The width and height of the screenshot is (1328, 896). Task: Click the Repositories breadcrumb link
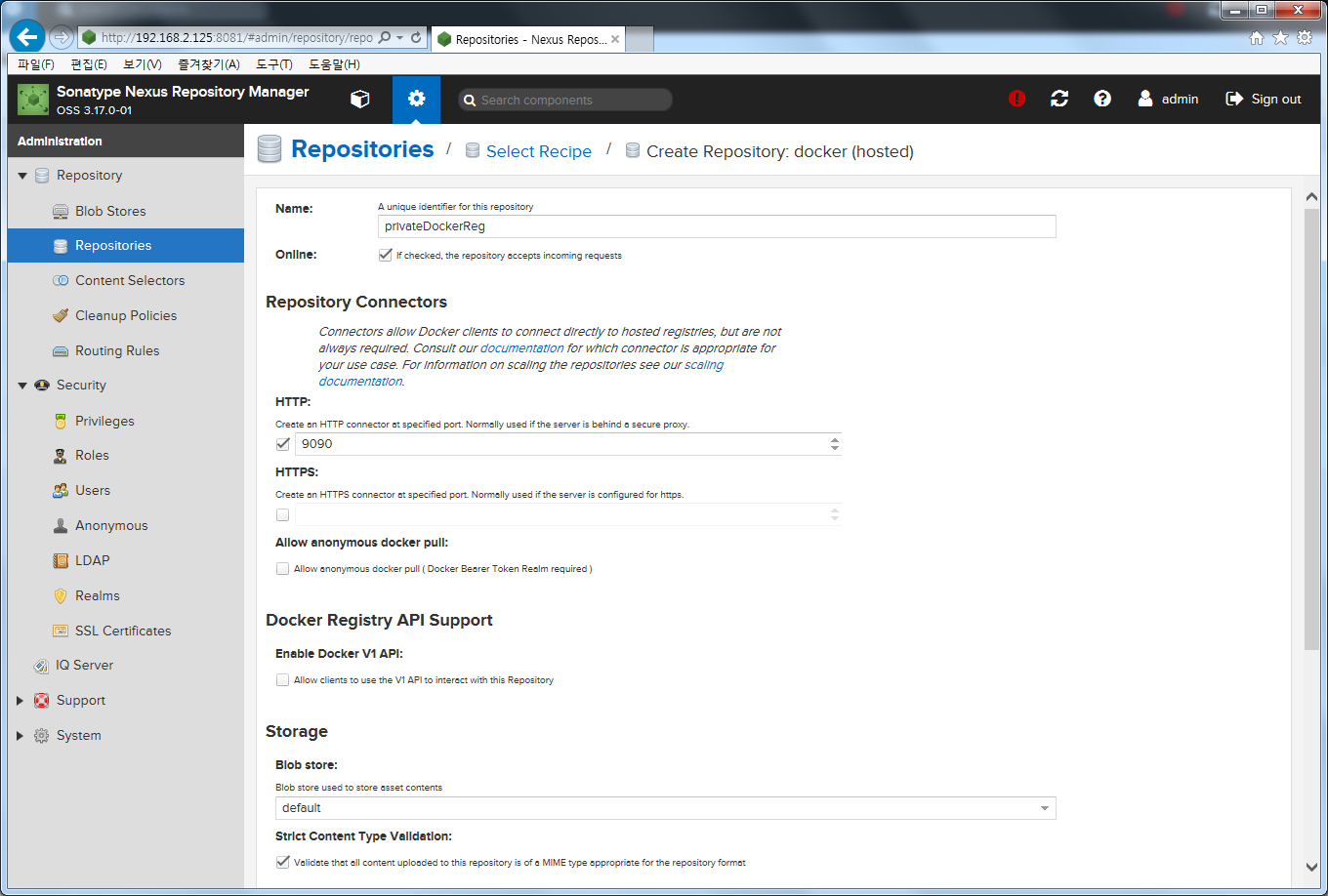362,149
